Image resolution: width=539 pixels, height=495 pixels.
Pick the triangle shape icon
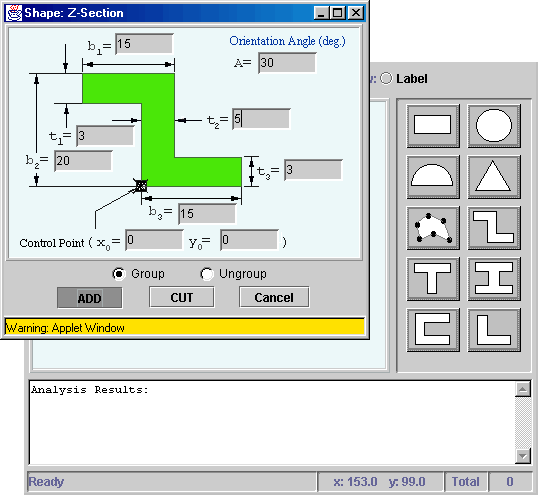point(494,177)
